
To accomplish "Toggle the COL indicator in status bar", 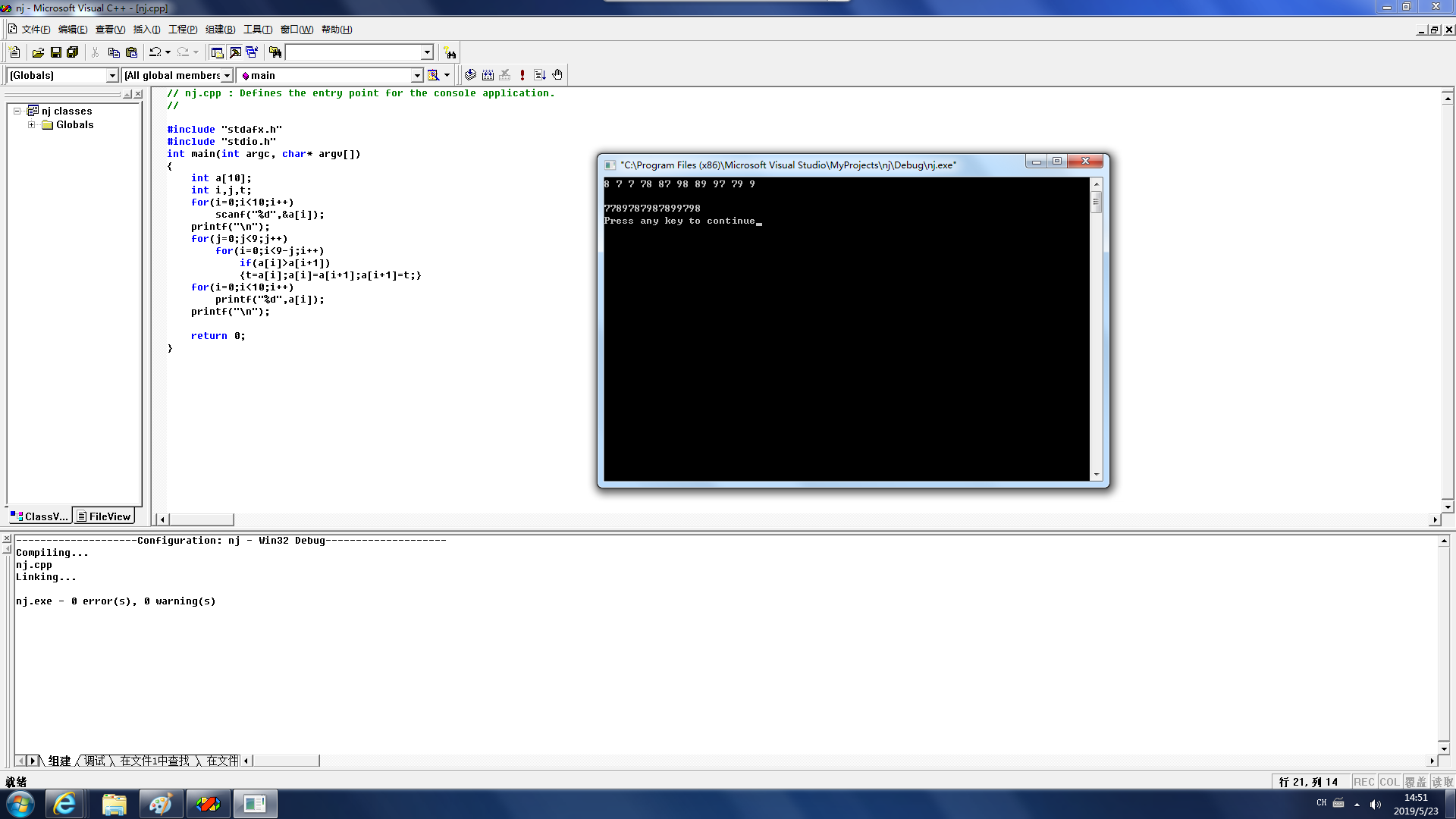I will click(1389, 782).
